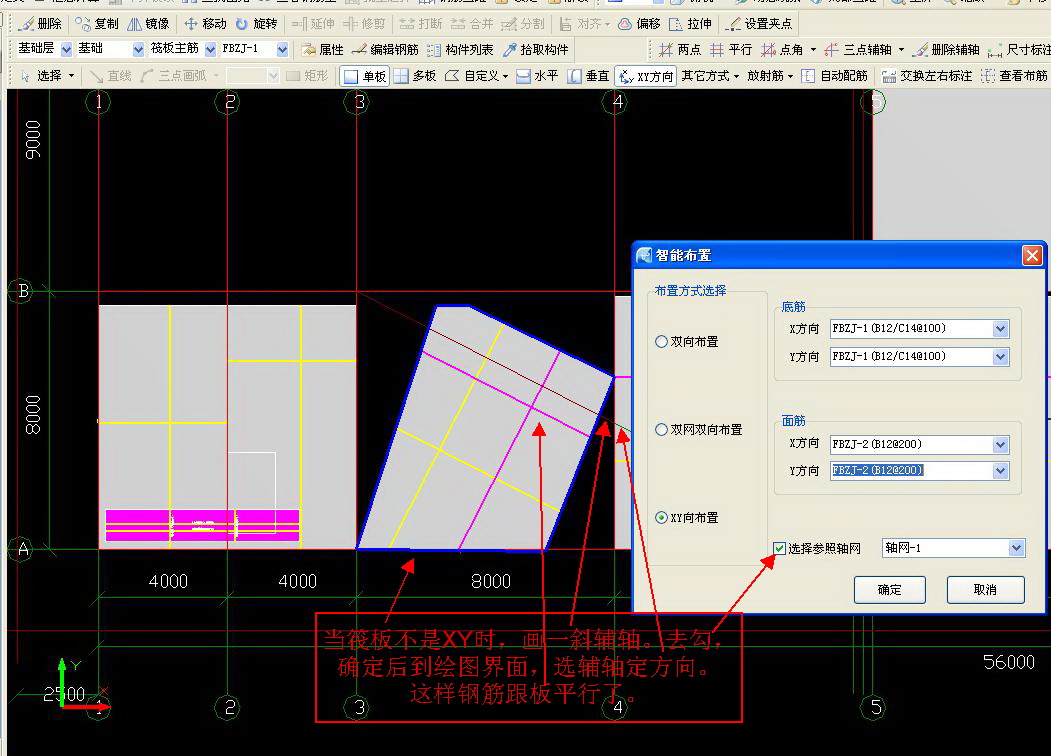
Task: Click 删除辅轴 tool
Action: [x=946, y=50]
